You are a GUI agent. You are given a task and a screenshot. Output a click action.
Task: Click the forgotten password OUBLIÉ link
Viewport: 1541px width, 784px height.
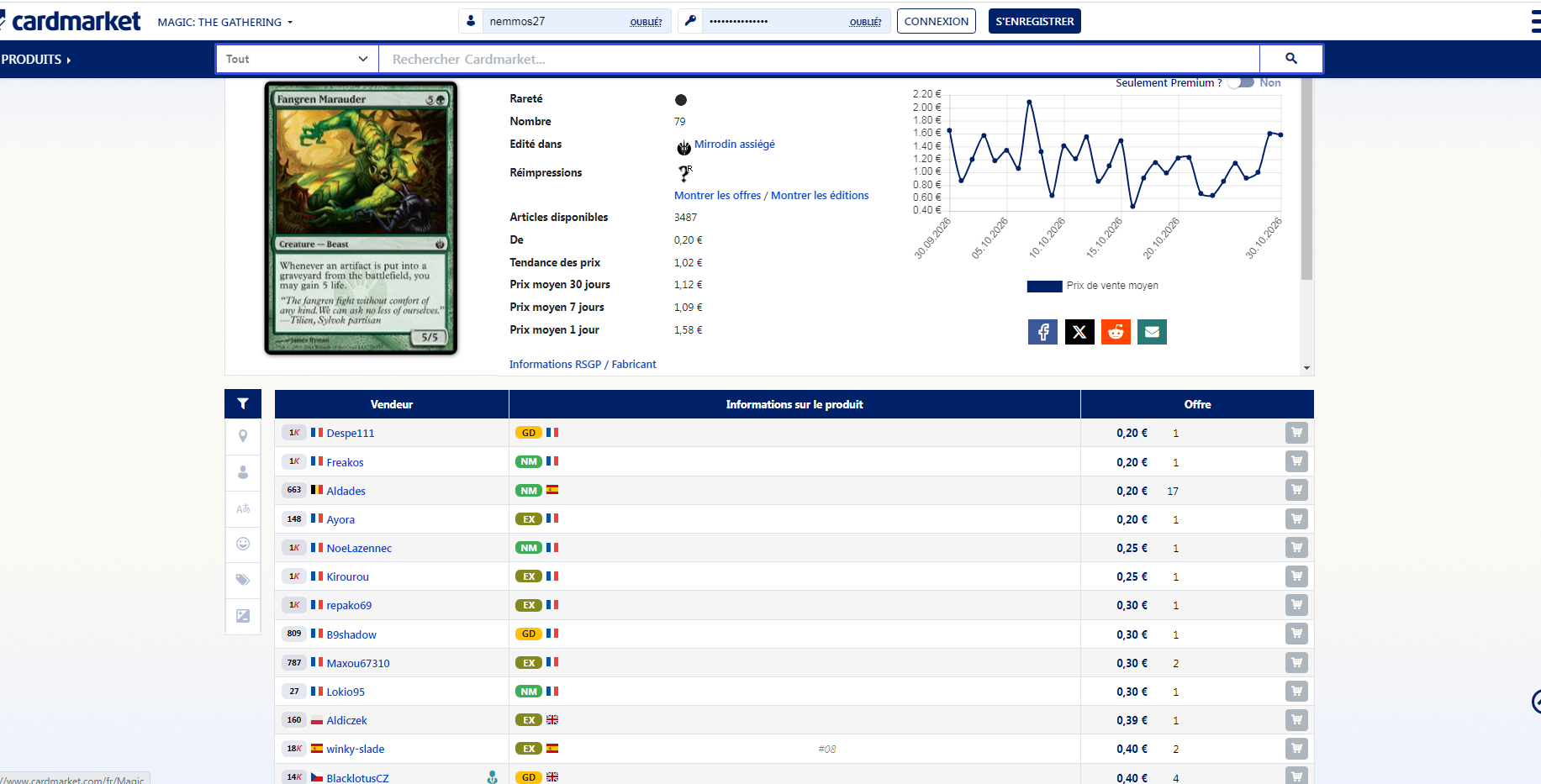865,23
